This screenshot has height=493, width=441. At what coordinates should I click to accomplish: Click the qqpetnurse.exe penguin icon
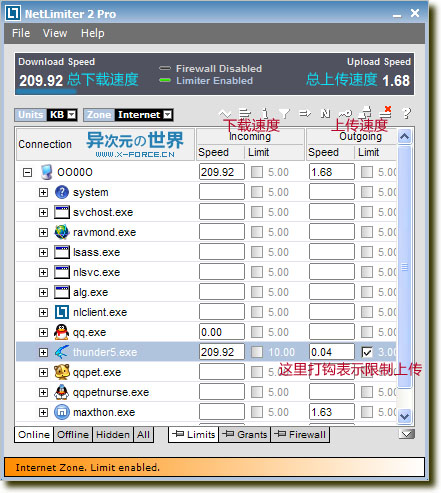pyautogui.click(x=62, y=392)
